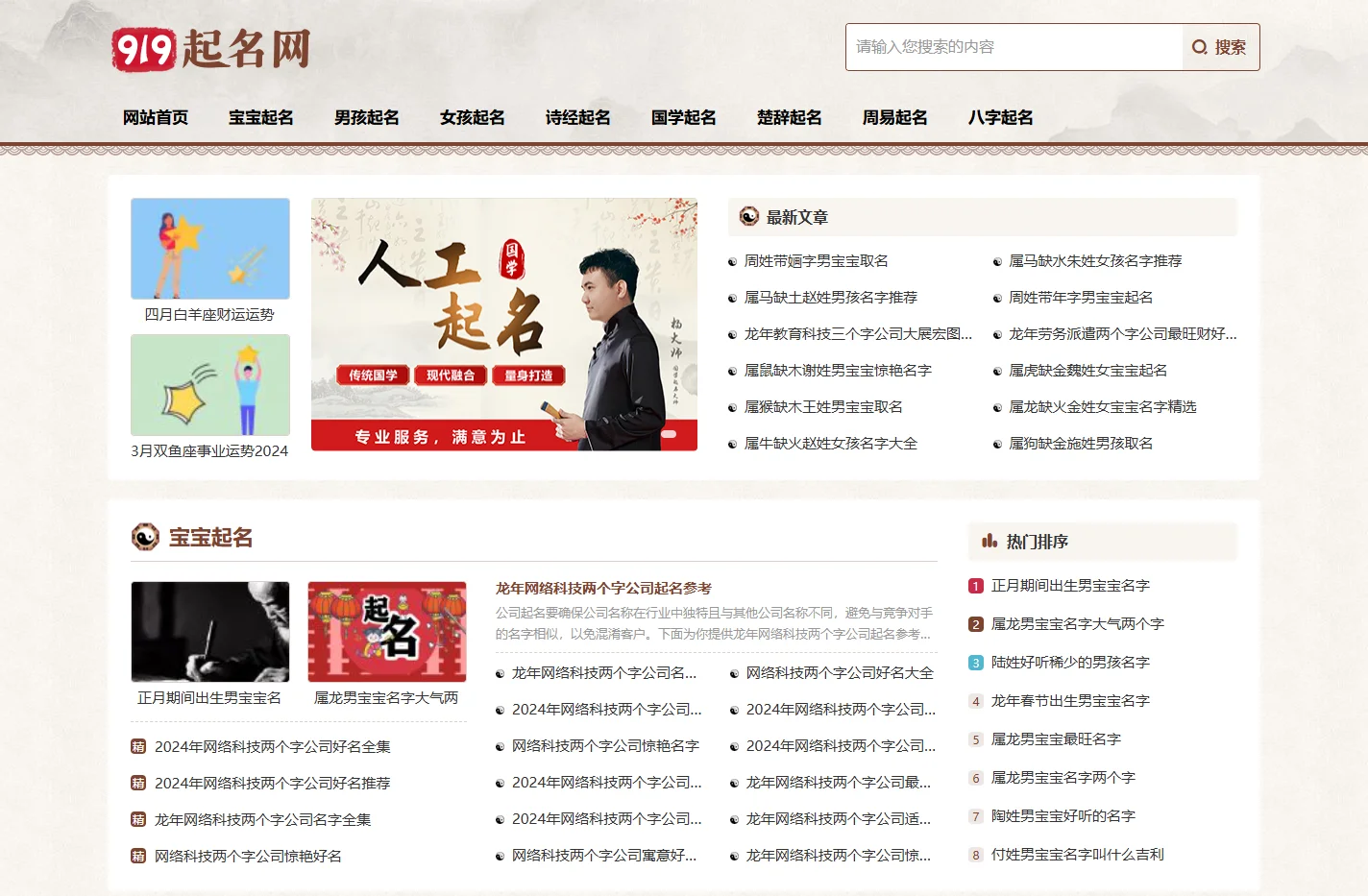Open ranked link 付姓男宝宝名字叫什么吉利
Screen dimensions: 1368x896
click(x=1078, y=855)
